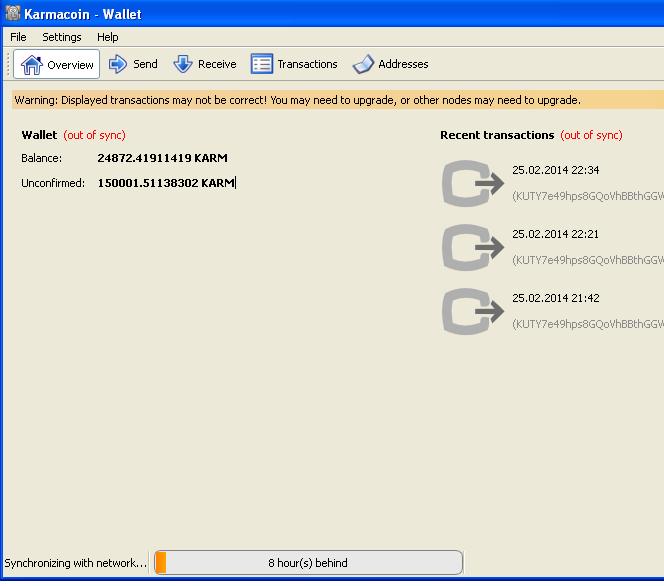Viewport: 664px width, 586px height.
Task: Open the Help menu
Action: [107, 37]
